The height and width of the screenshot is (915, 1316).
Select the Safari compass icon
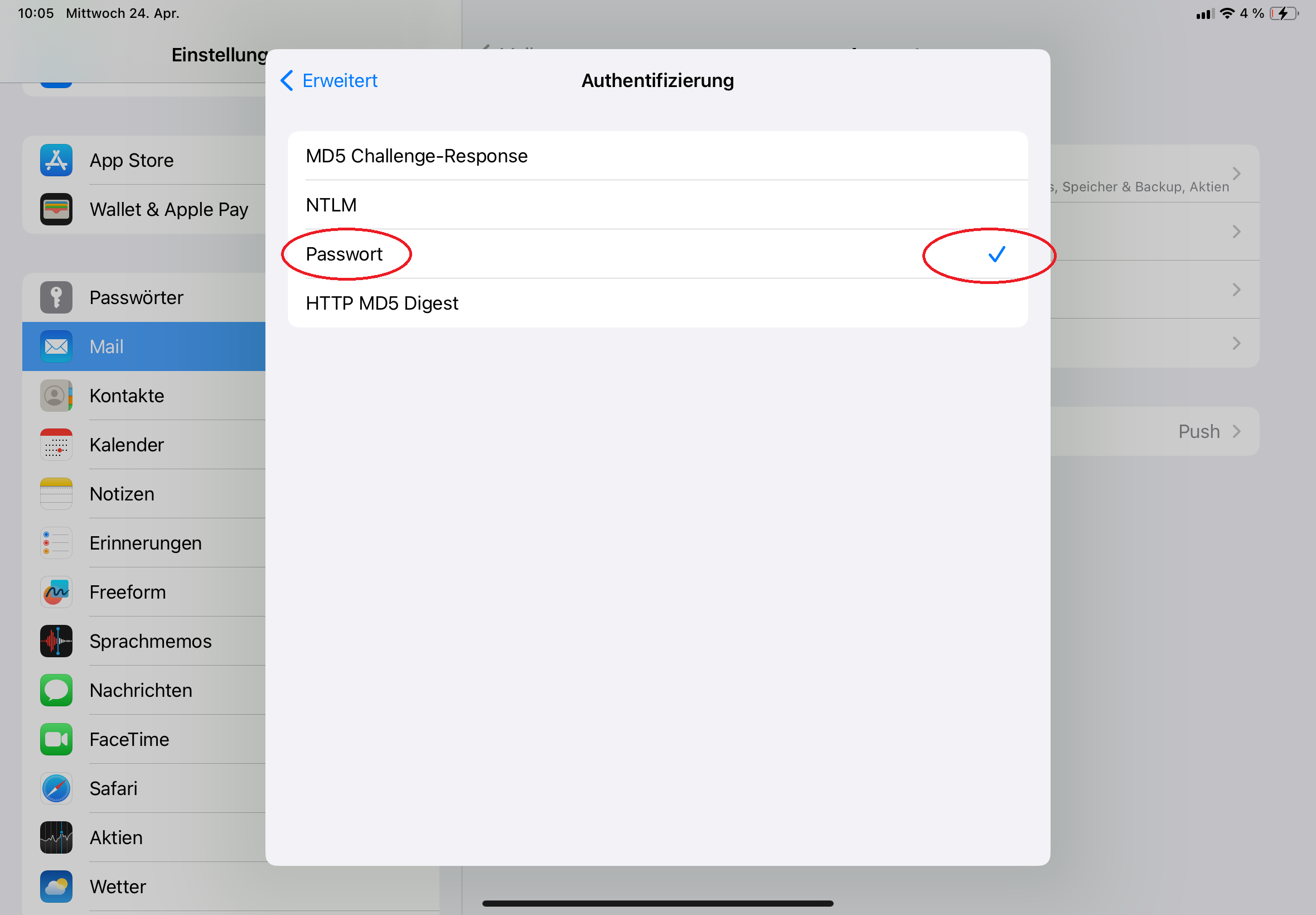[56, 788]
